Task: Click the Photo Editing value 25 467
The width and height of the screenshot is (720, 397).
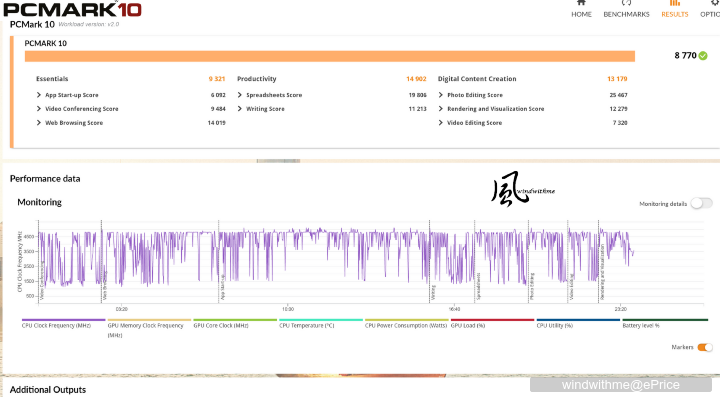Action: point(619,95)
